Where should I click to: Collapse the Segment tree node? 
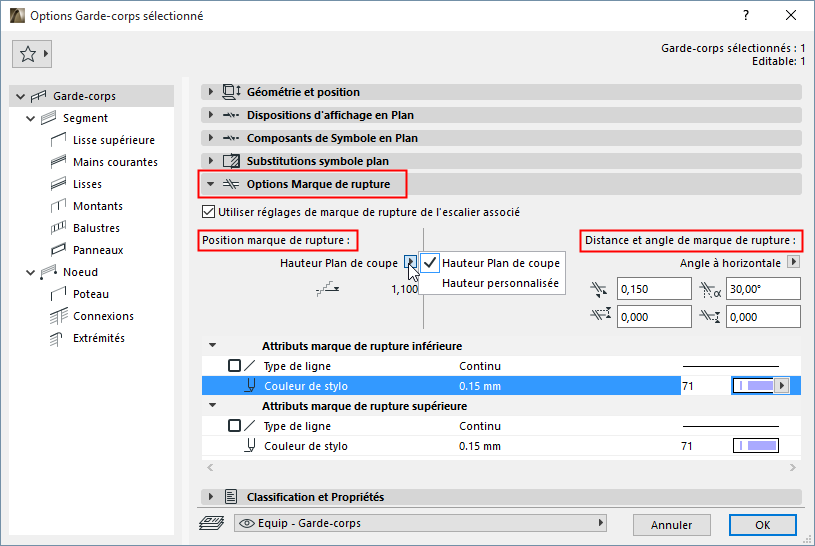(31, 119)
